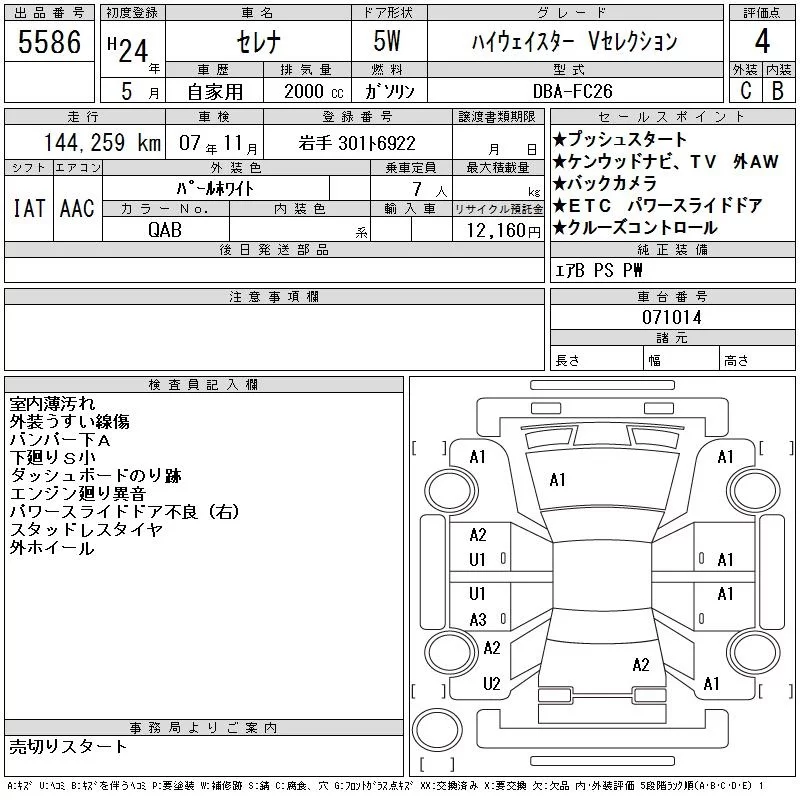
Task: Click the model code DBA-FC26
Action: point(572,91)
